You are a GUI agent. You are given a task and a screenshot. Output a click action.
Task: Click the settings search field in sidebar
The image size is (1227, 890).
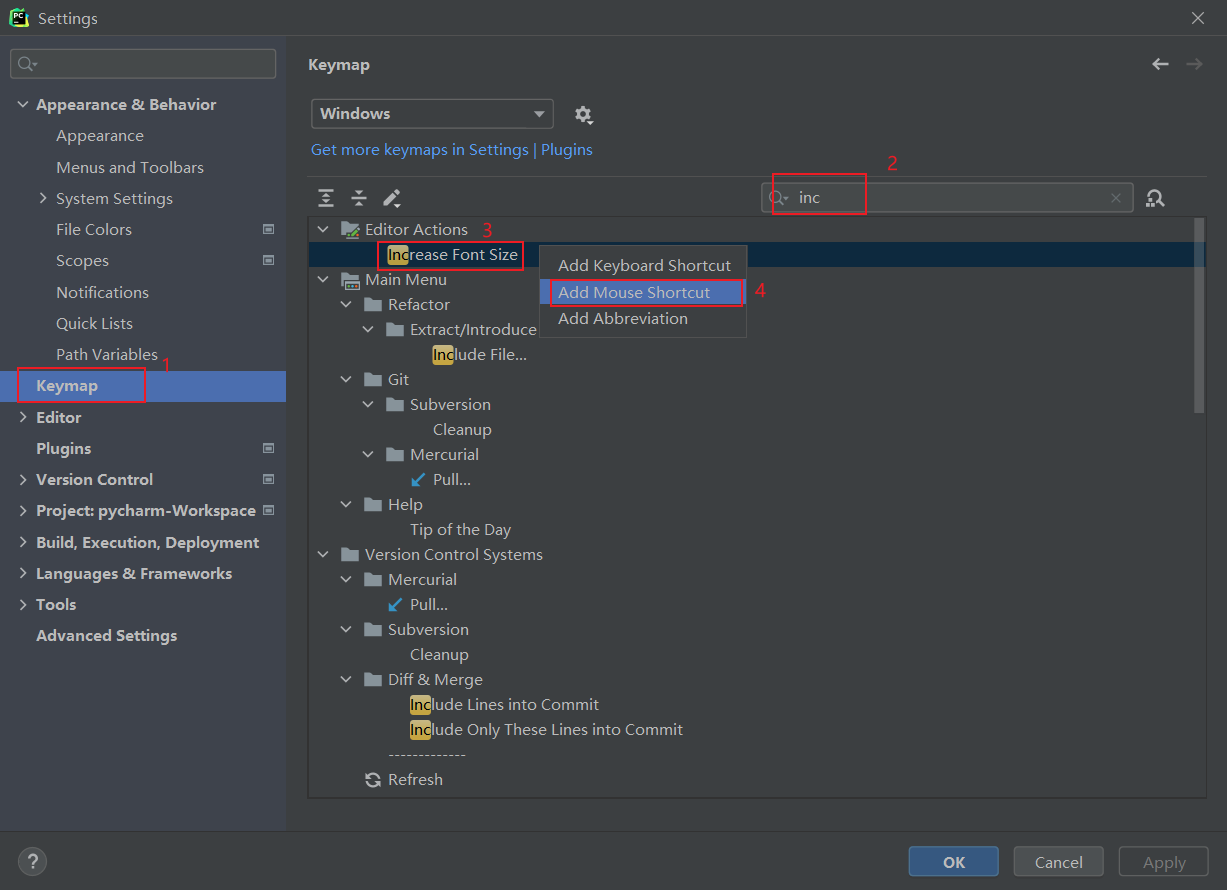pos(143,64)
